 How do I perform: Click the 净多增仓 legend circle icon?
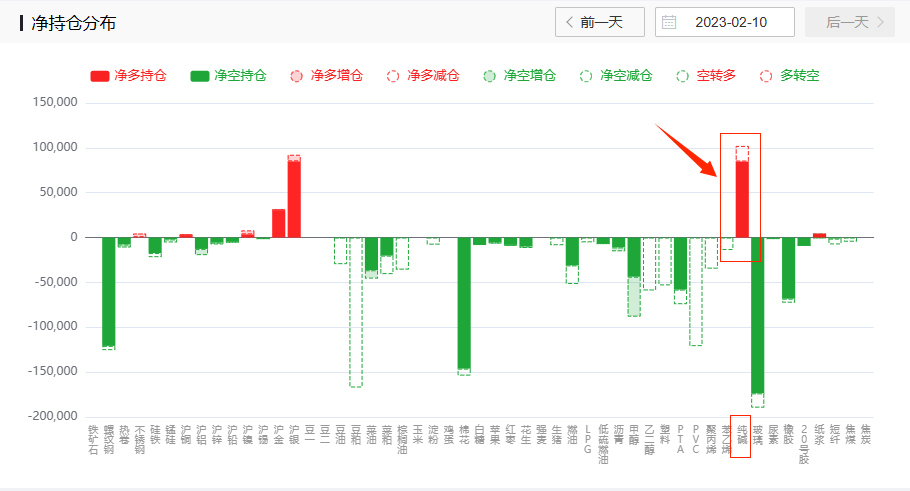click(295, 76)
